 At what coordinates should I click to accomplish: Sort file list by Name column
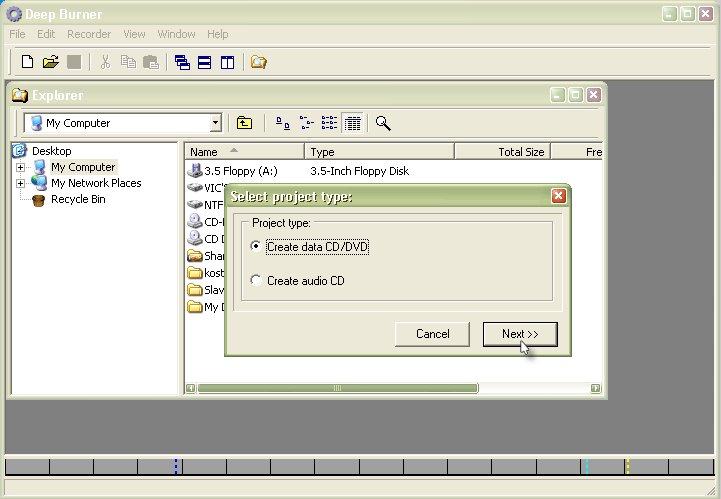[x=244, y=151]
